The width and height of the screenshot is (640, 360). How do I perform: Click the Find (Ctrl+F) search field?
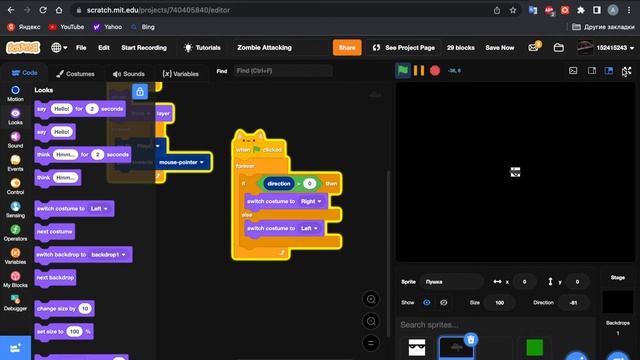pyautogui.click(x=283, y=71)
